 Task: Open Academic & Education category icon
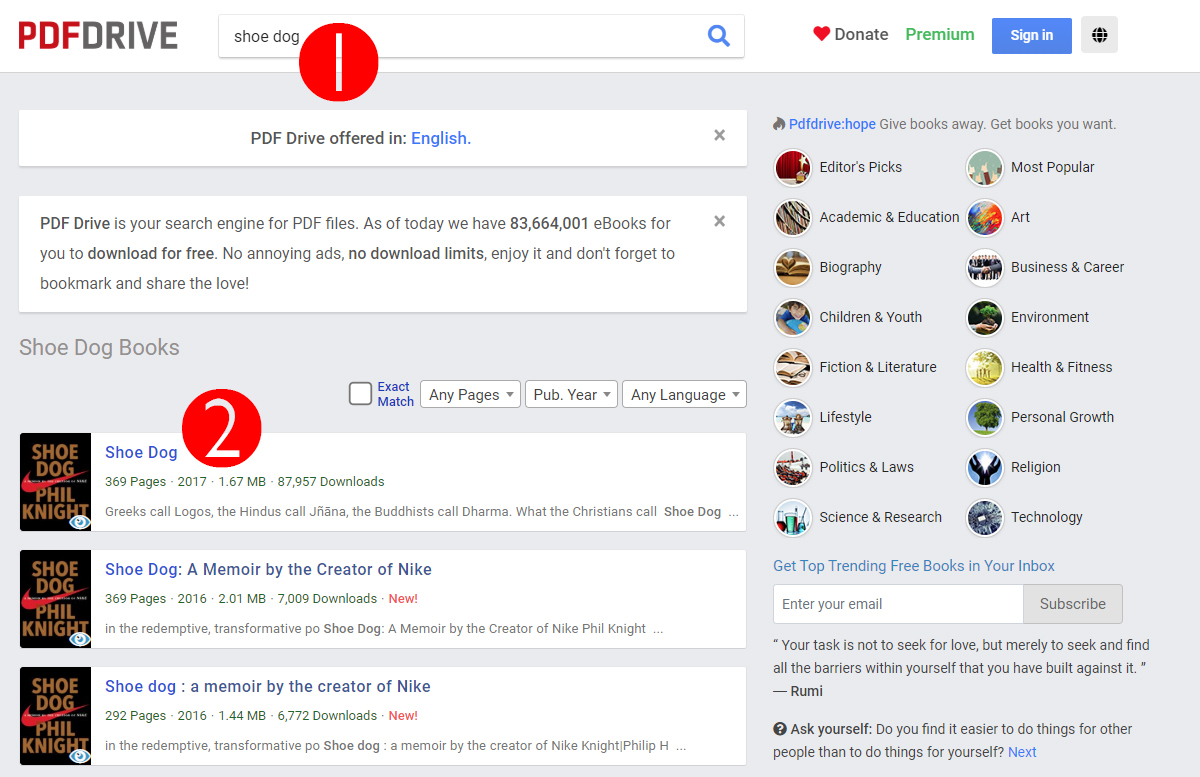(793, 217)
